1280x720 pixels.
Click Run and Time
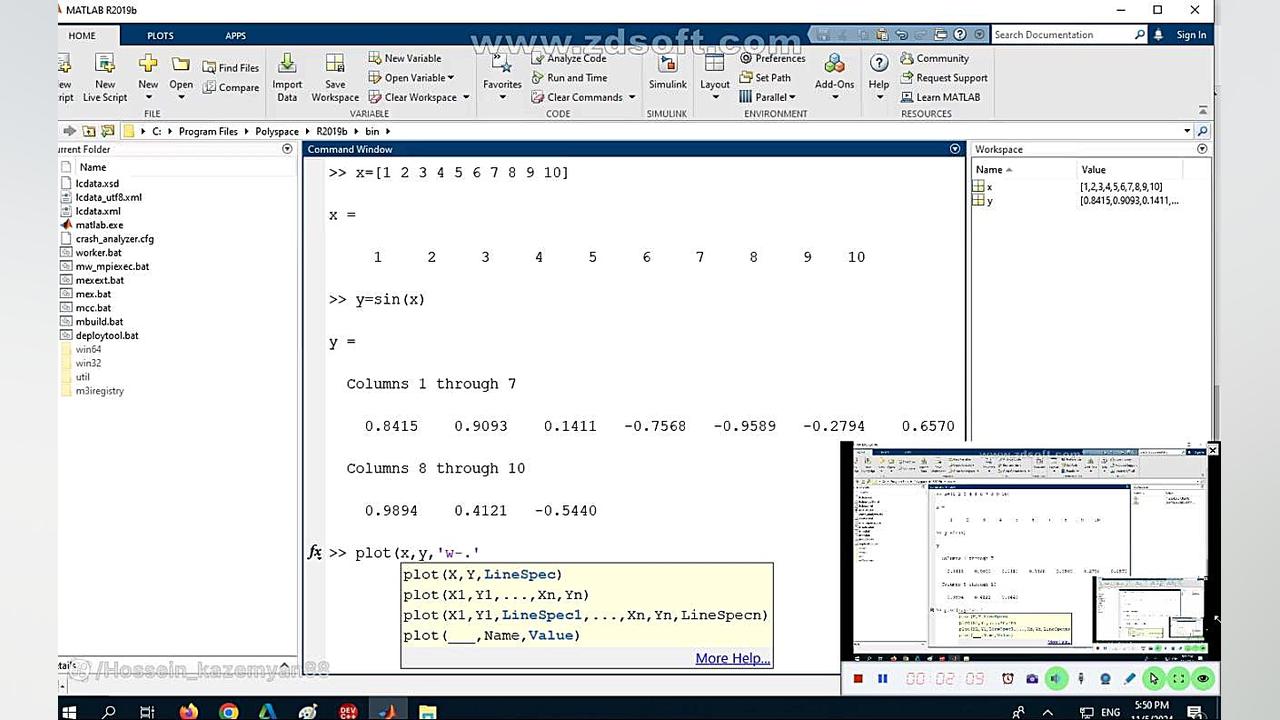pos(569,78)
